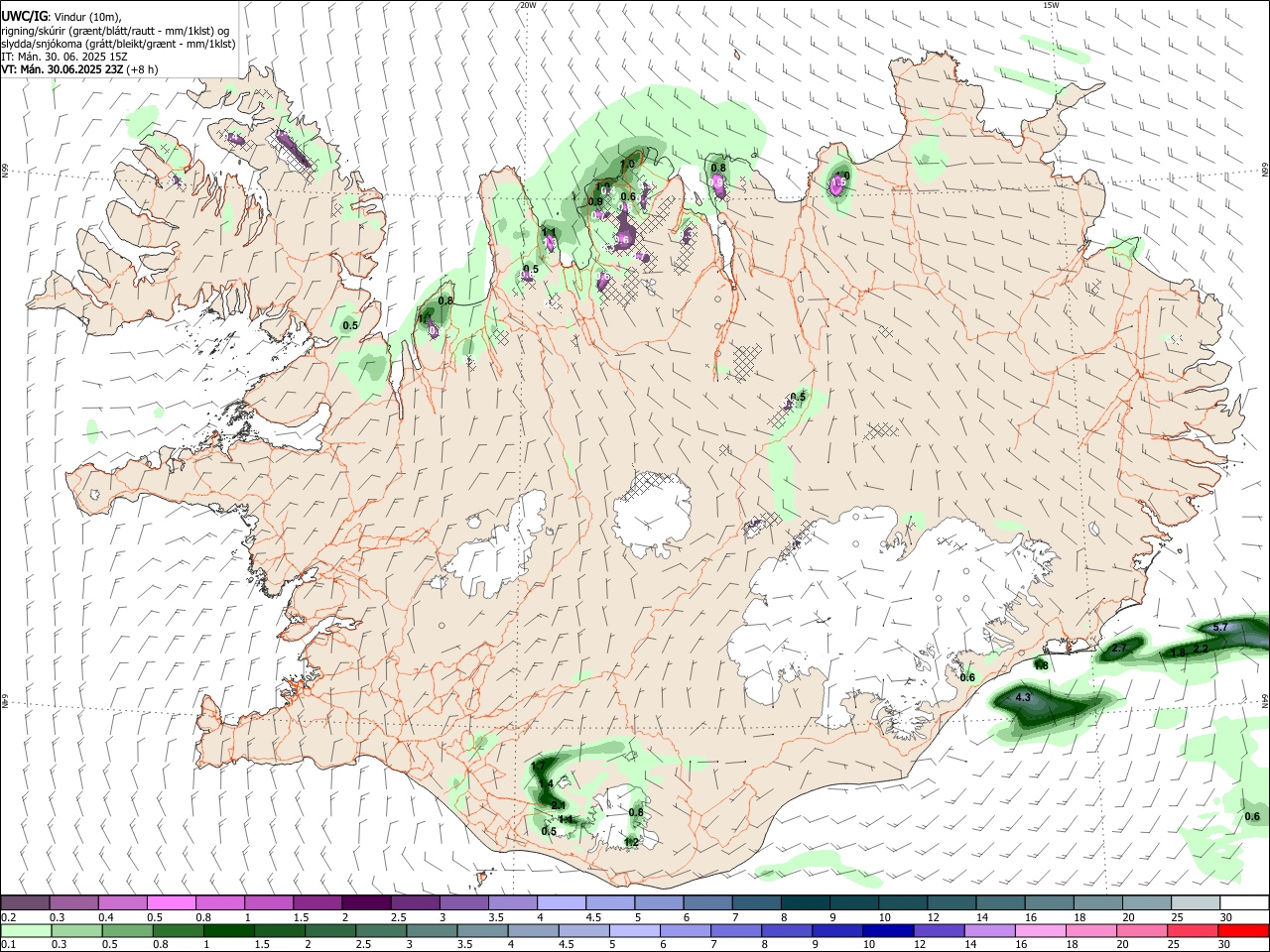
Task: Pick the dark teal swatch between 8 and 9, top legend
Action: click(804, 903)
